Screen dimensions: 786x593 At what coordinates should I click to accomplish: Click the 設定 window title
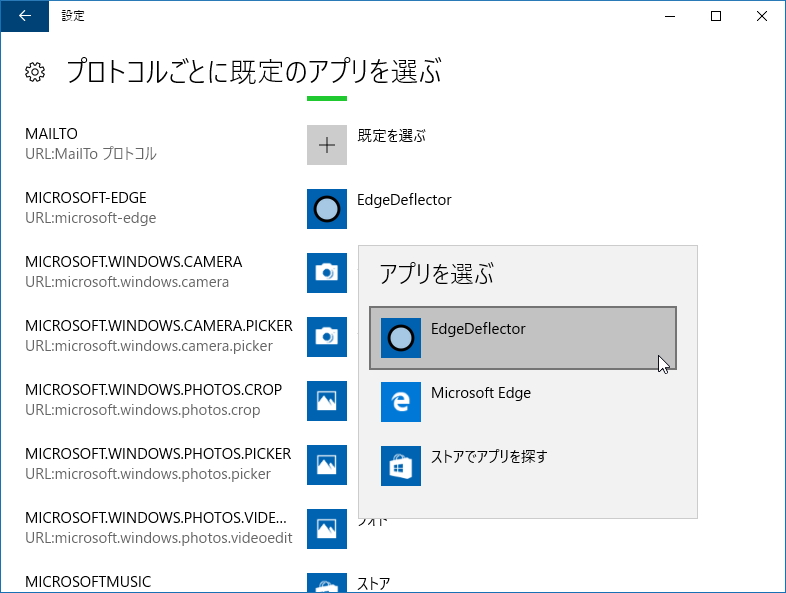click(73, 16)
